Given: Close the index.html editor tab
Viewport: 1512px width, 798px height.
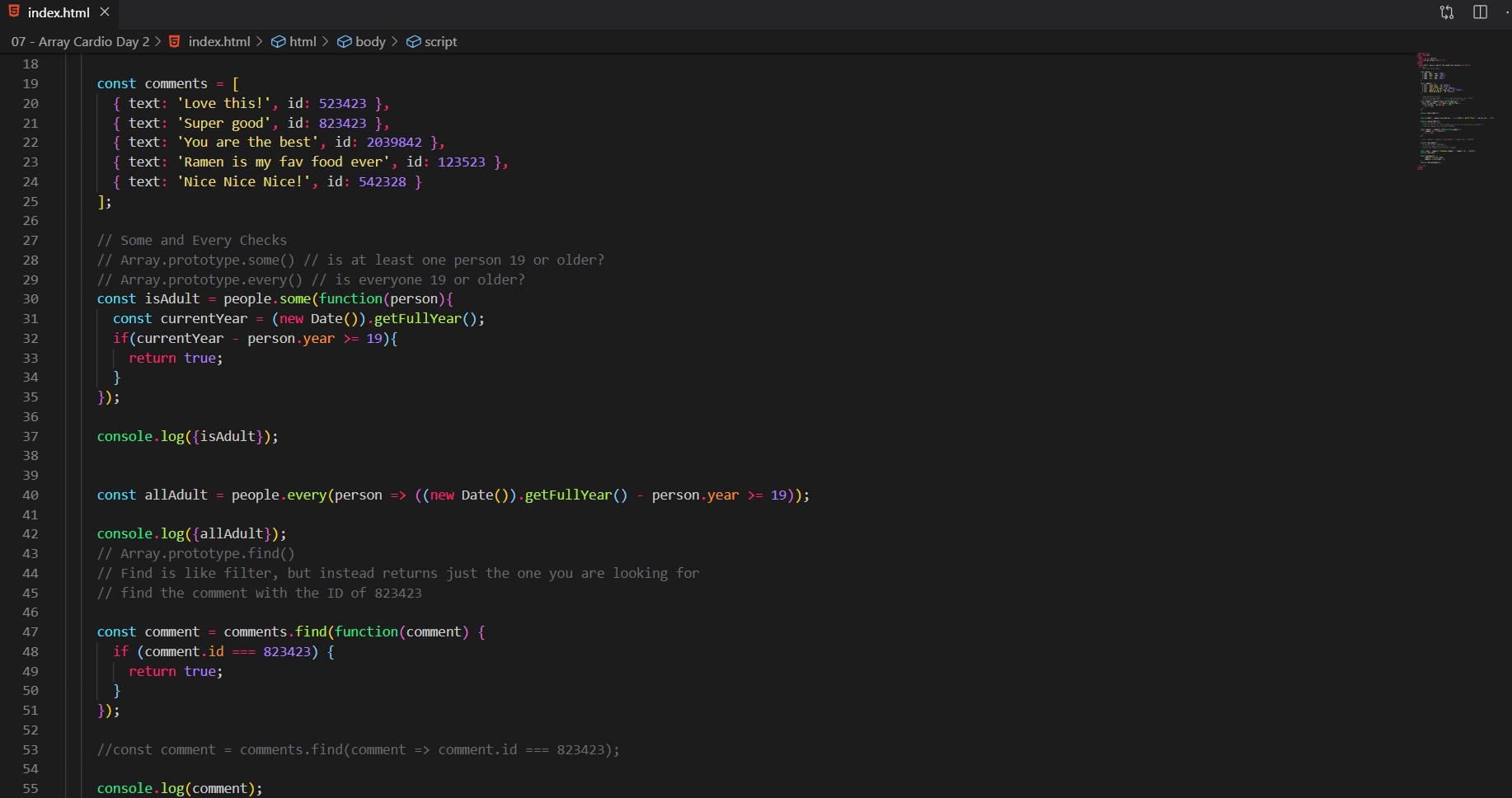Looking at the screenshot, I should coord(105,12).
